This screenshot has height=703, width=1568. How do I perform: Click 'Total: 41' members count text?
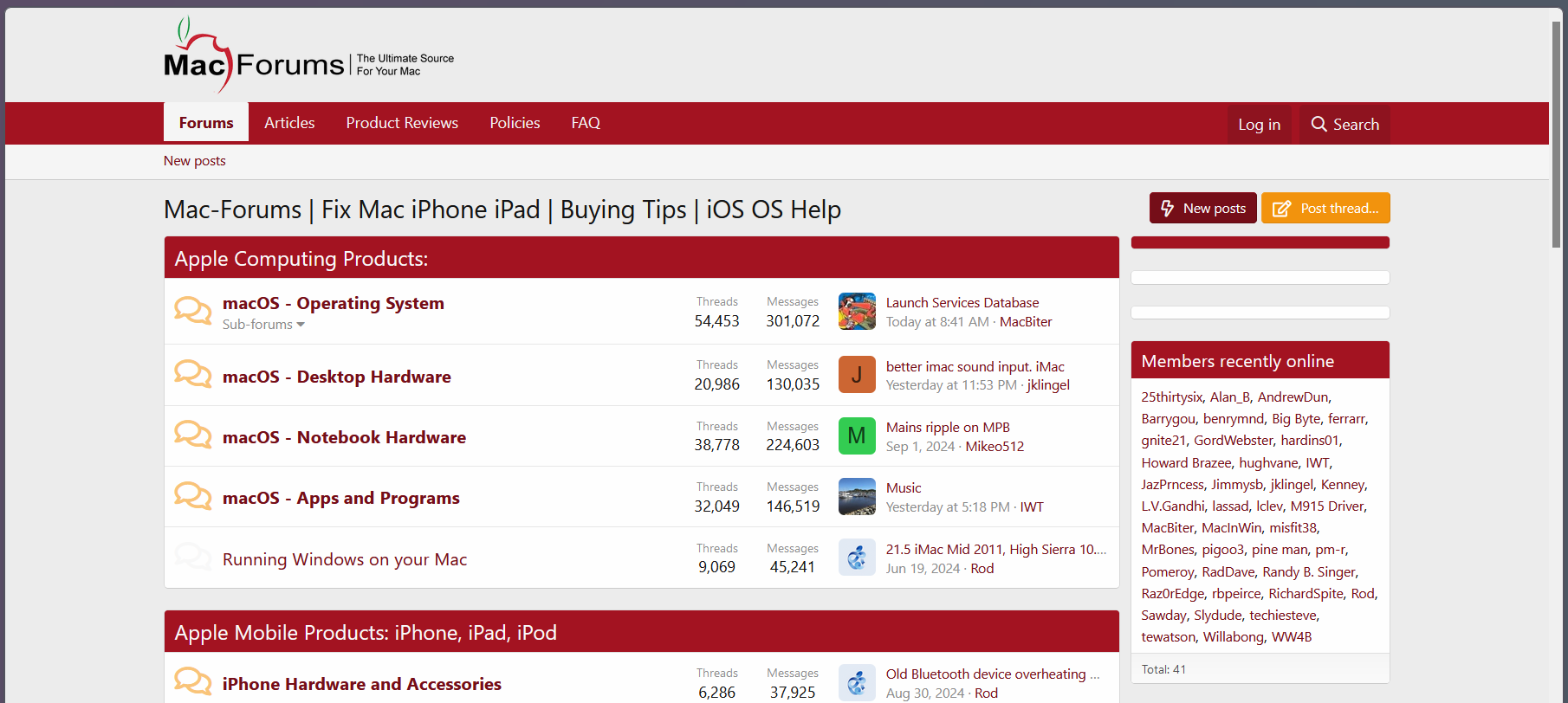click(x=1163, y=669)
